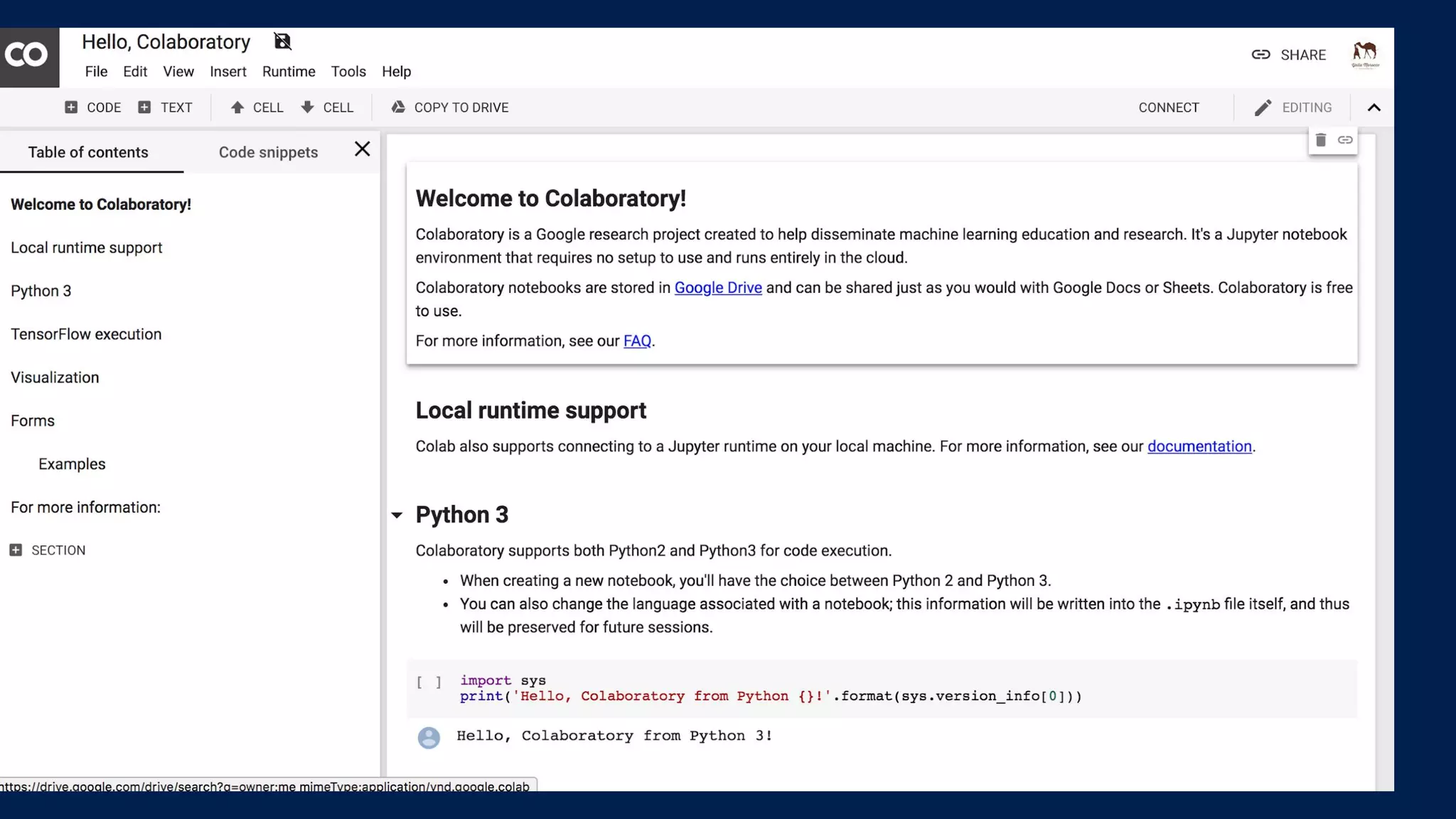Image resolution: width=1456 pixels, height=819 pixels.
Task: Jump to Examples subsection in contents
Action: point(72,465)
